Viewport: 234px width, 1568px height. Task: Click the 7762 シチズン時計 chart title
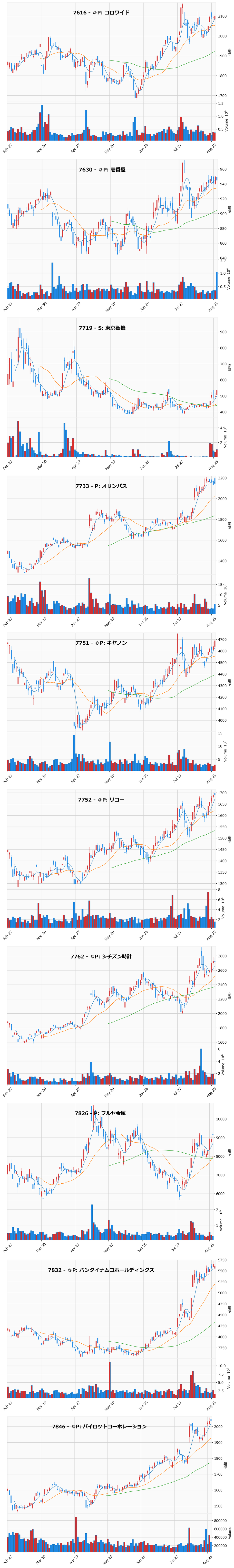pyautogui.click(x=101, y=957)
